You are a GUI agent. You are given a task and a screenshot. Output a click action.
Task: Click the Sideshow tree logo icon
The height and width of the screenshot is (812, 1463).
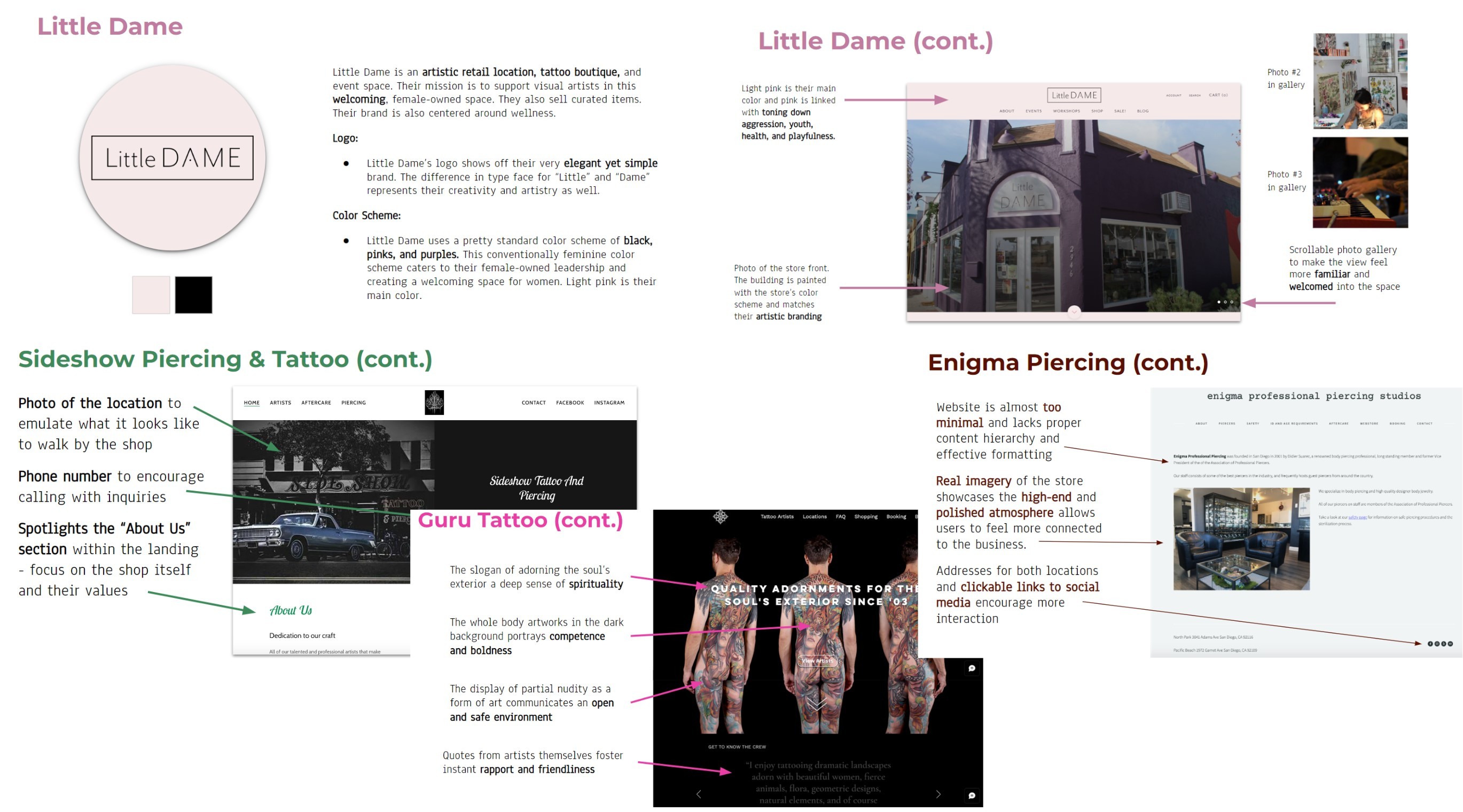(434, 402)
